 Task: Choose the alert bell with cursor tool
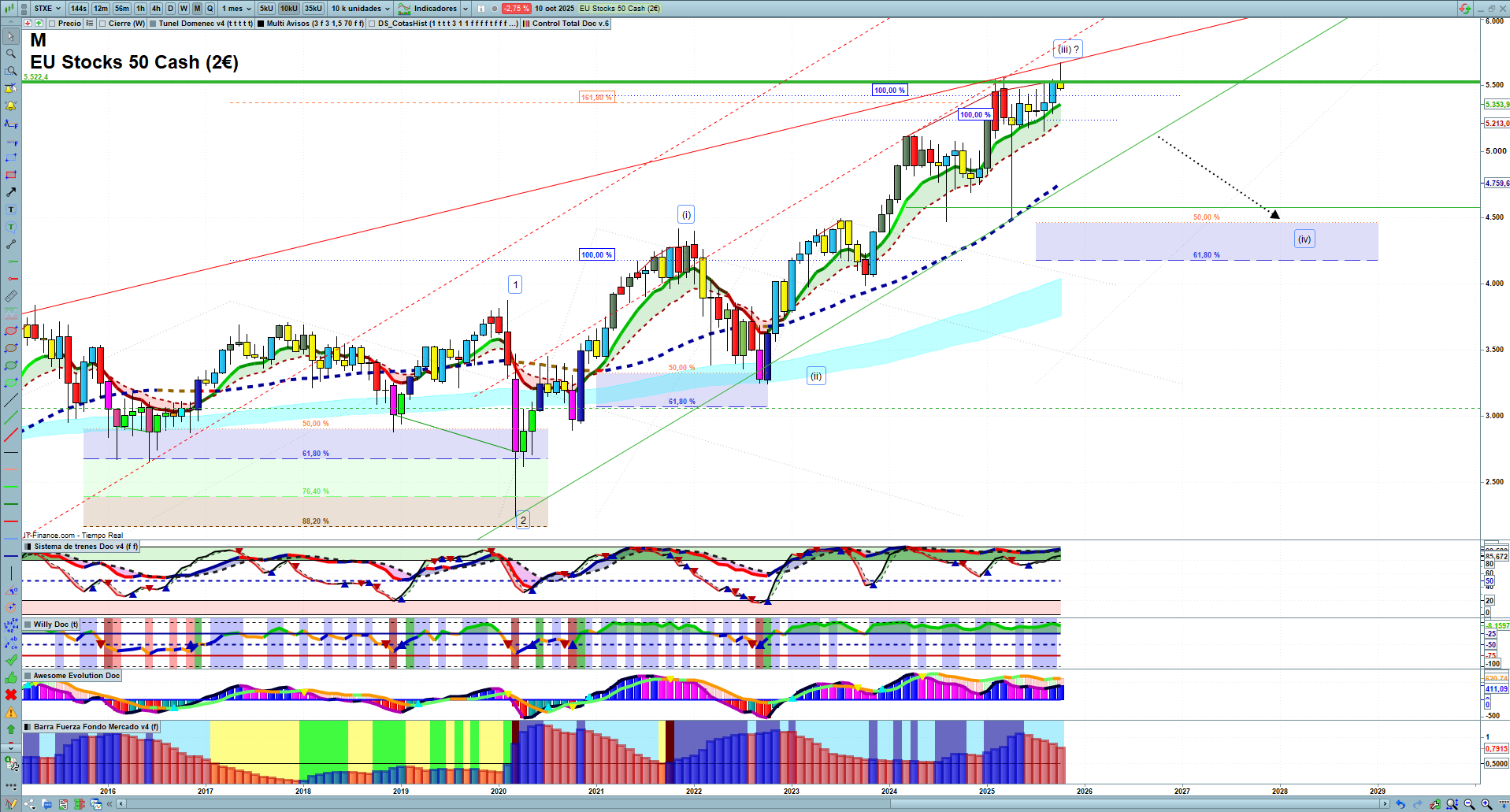[11, 88]
